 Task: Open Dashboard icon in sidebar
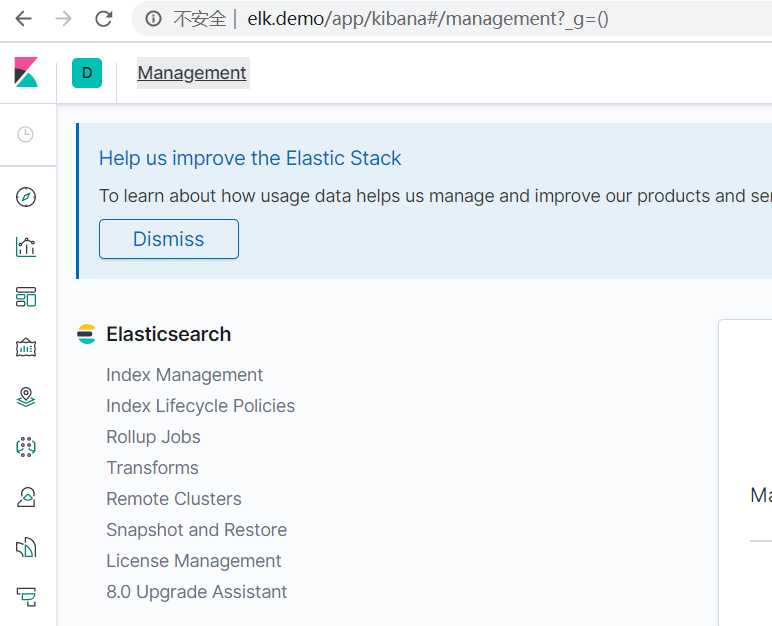click(x=26, y=297)
